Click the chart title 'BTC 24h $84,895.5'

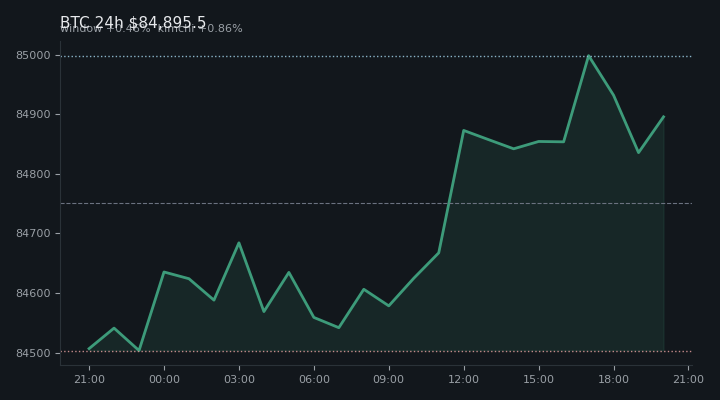[133, 22]
